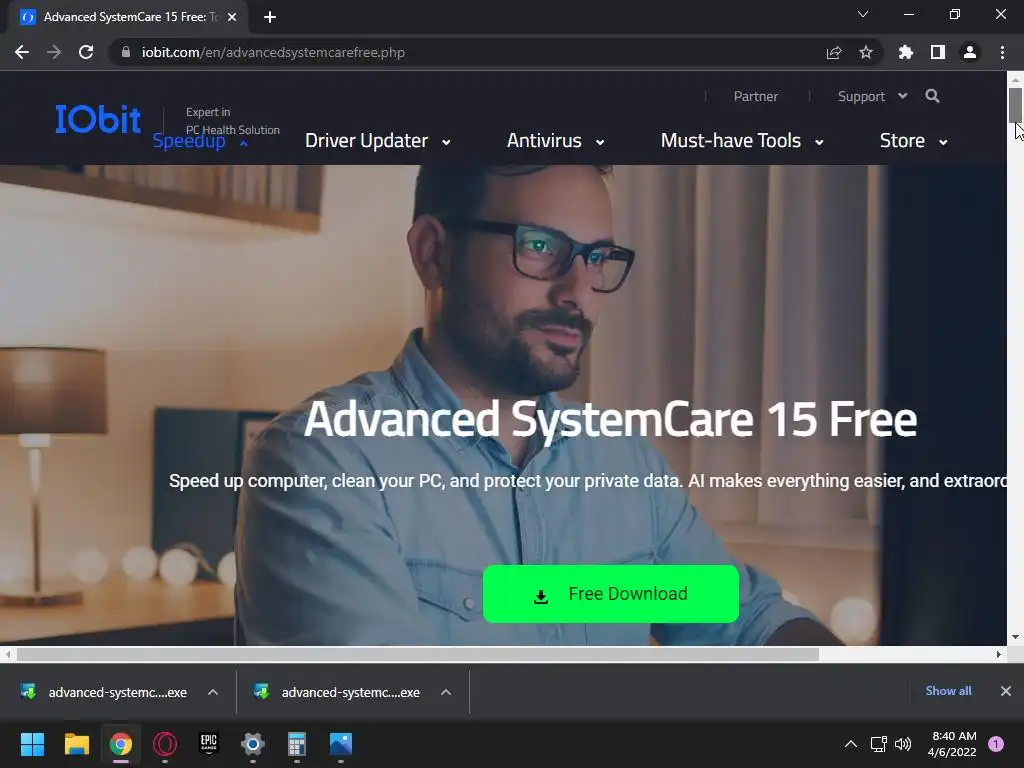Open network status tray icon
The image size is (1024, 768).
click(878, 744)
